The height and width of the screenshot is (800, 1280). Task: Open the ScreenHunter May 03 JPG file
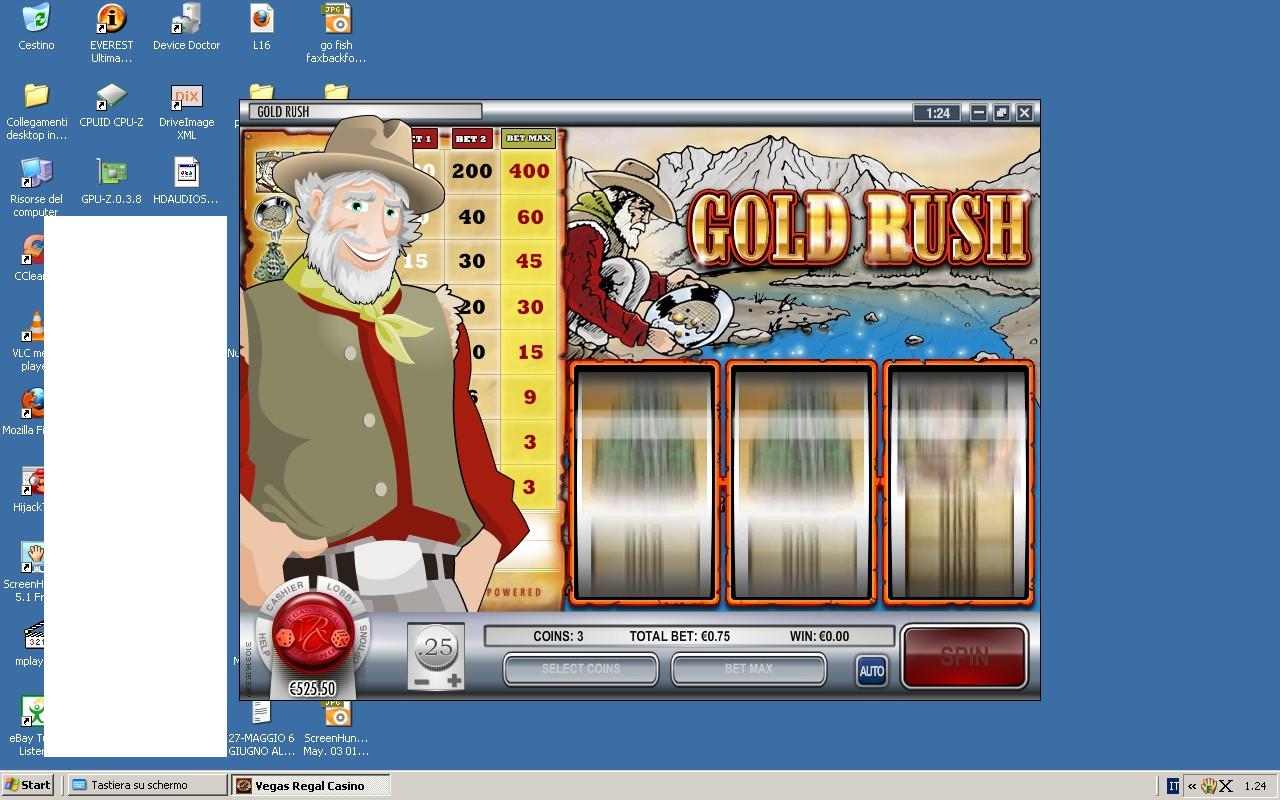tap(336, 728)
